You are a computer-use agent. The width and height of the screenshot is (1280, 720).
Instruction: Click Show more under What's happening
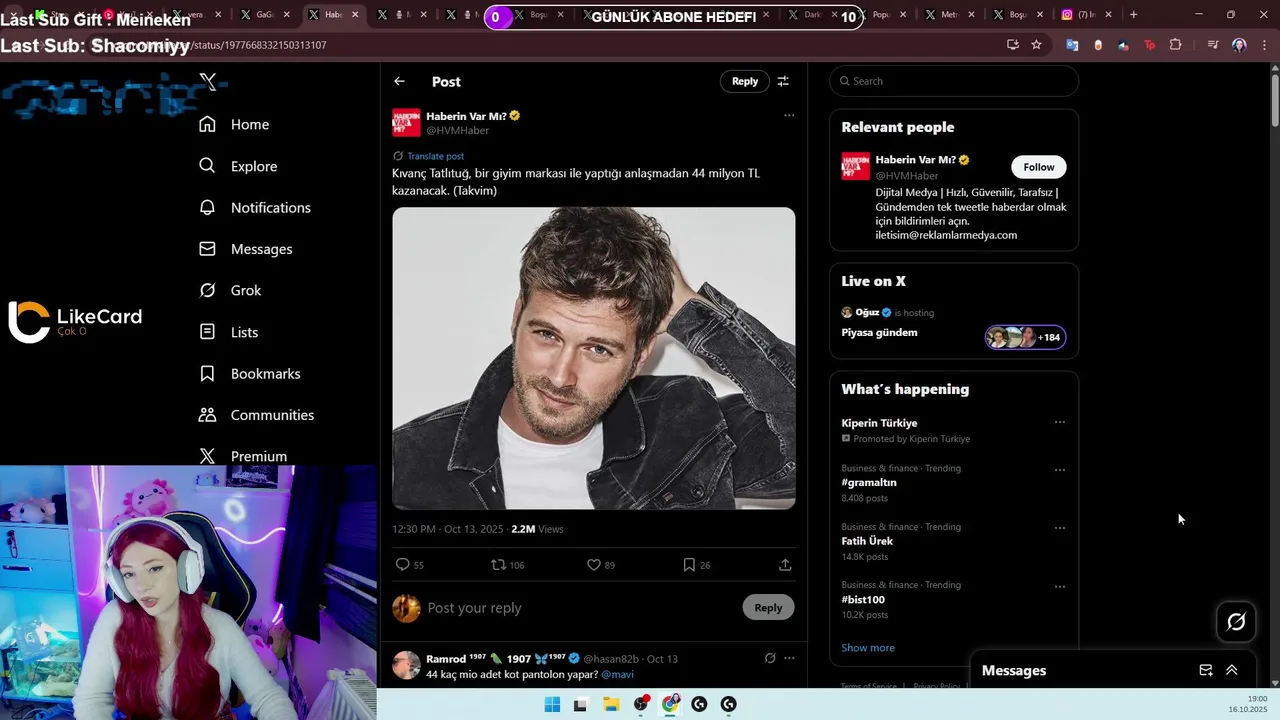868,648
